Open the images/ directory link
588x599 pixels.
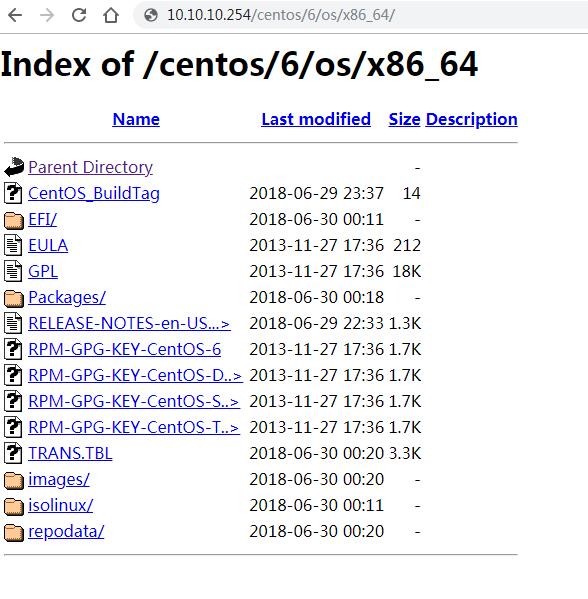coord(59,479)
